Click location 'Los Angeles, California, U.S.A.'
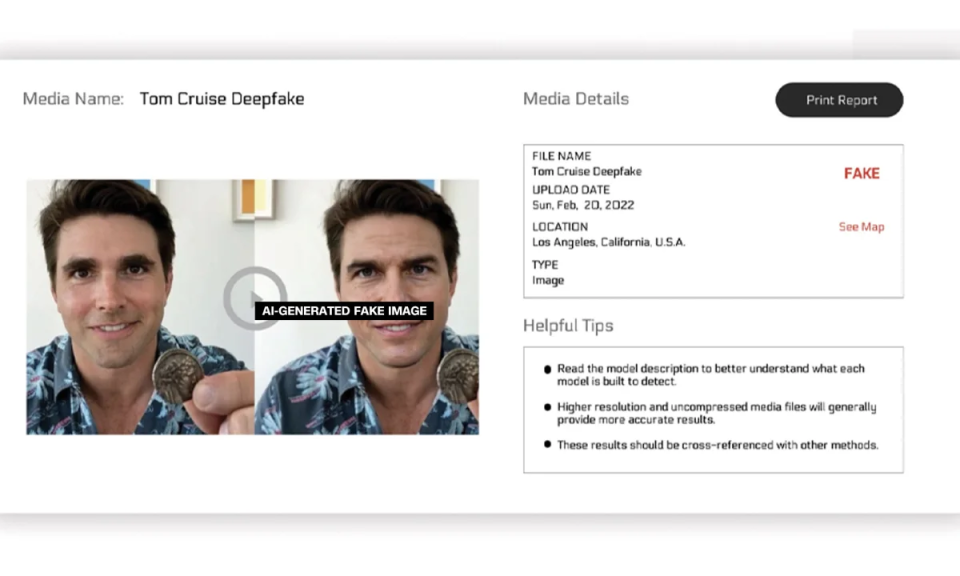The image size is (960, 576). coord(609,242)
